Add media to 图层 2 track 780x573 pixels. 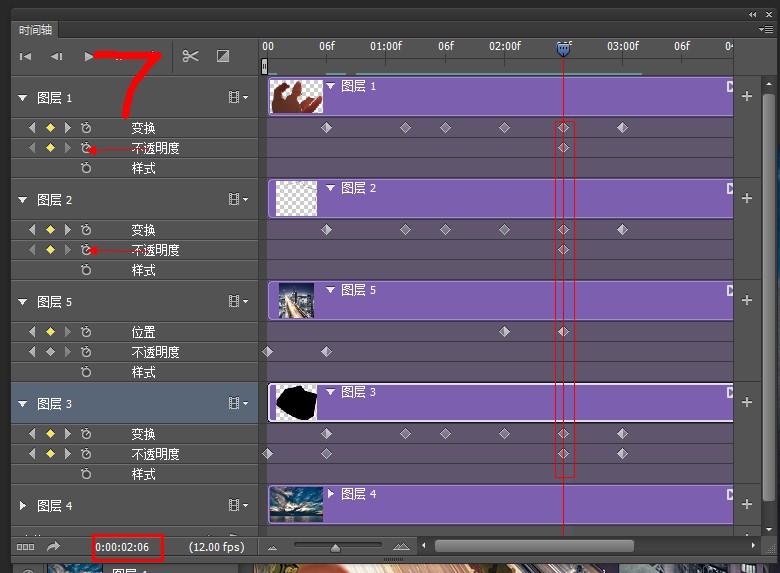click(747, 198)
